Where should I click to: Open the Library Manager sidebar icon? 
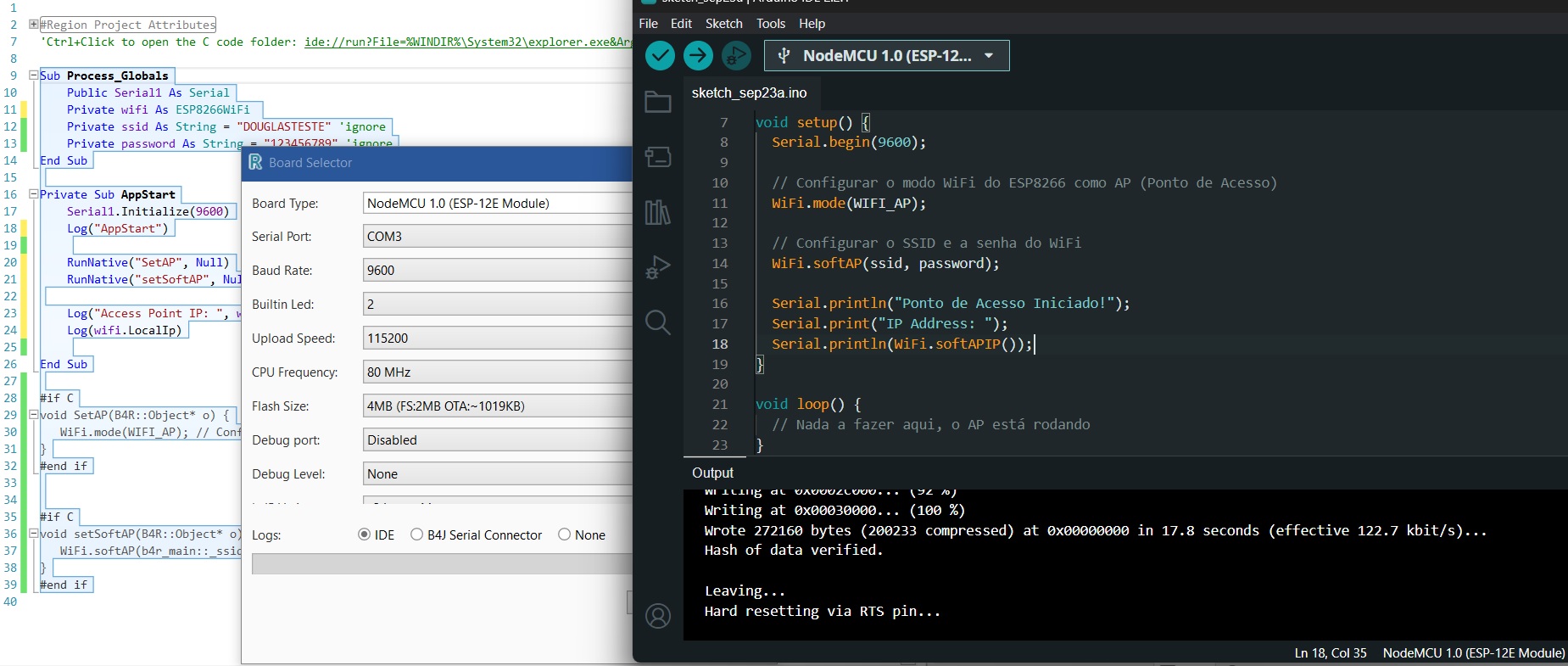[658, 212]
